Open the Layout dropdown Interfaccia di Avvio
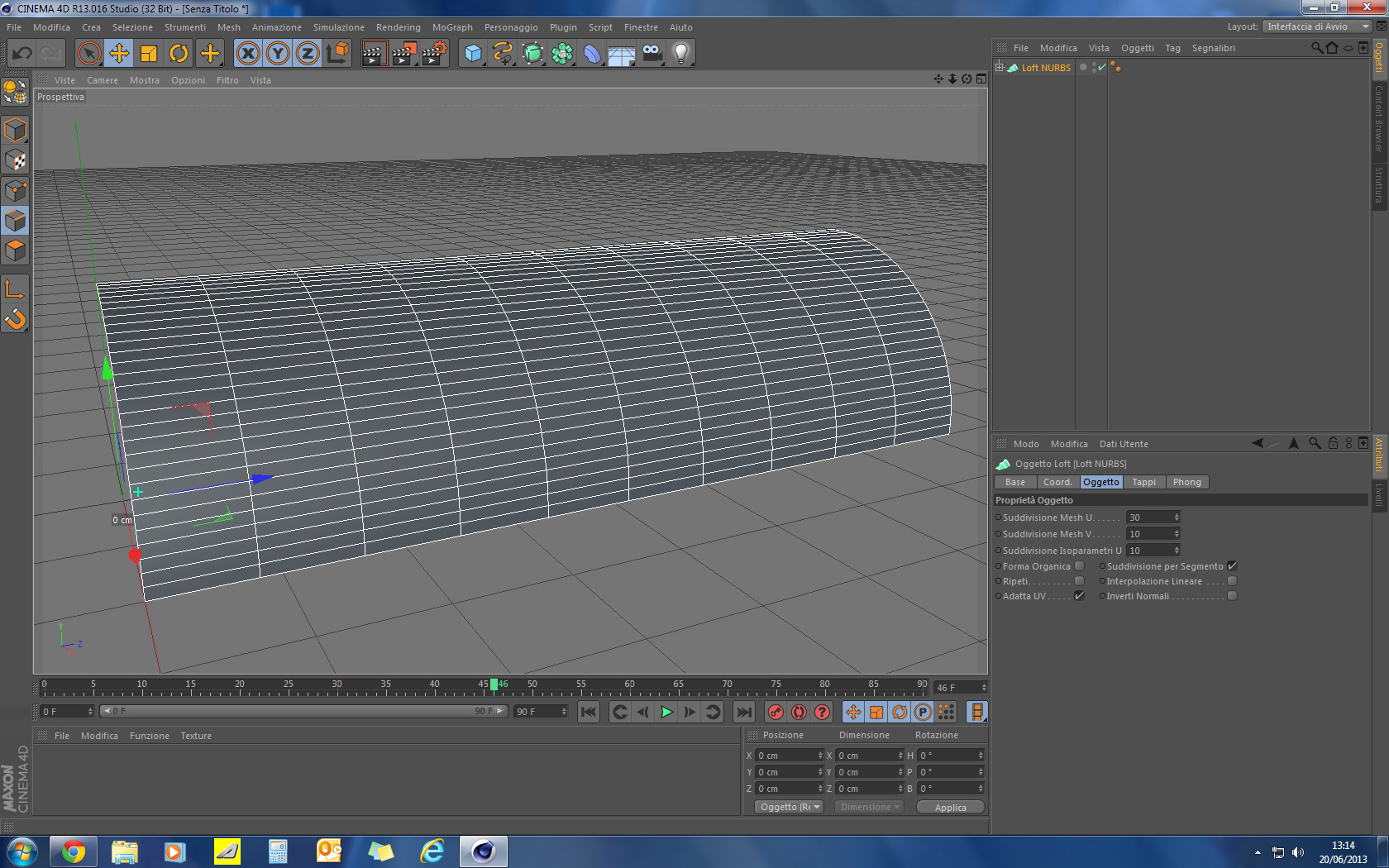Image resolution: width=1389 pixels, height=868 pixels. 1317,26
